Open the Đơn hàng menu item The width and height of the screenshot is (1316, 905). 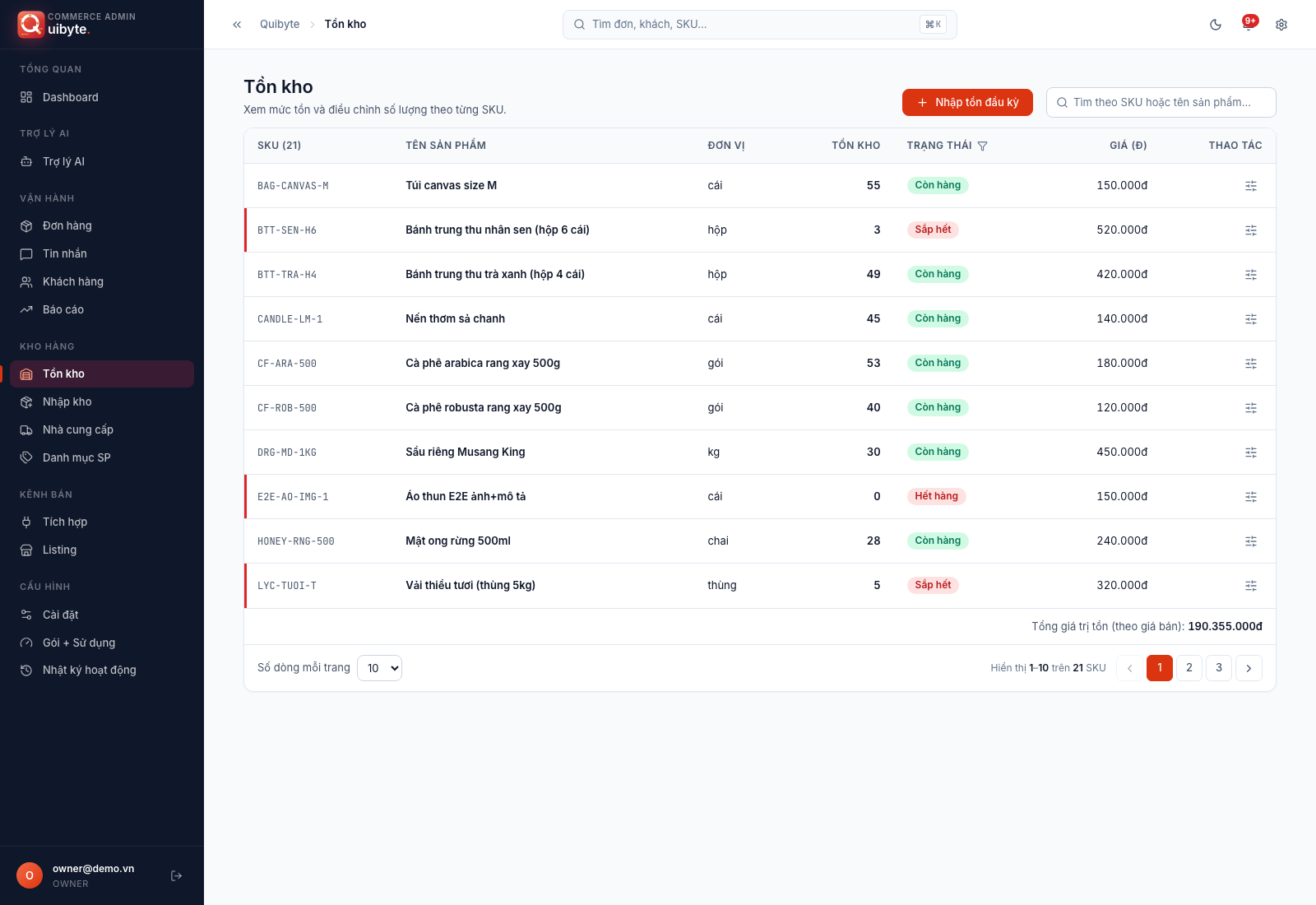102,225
